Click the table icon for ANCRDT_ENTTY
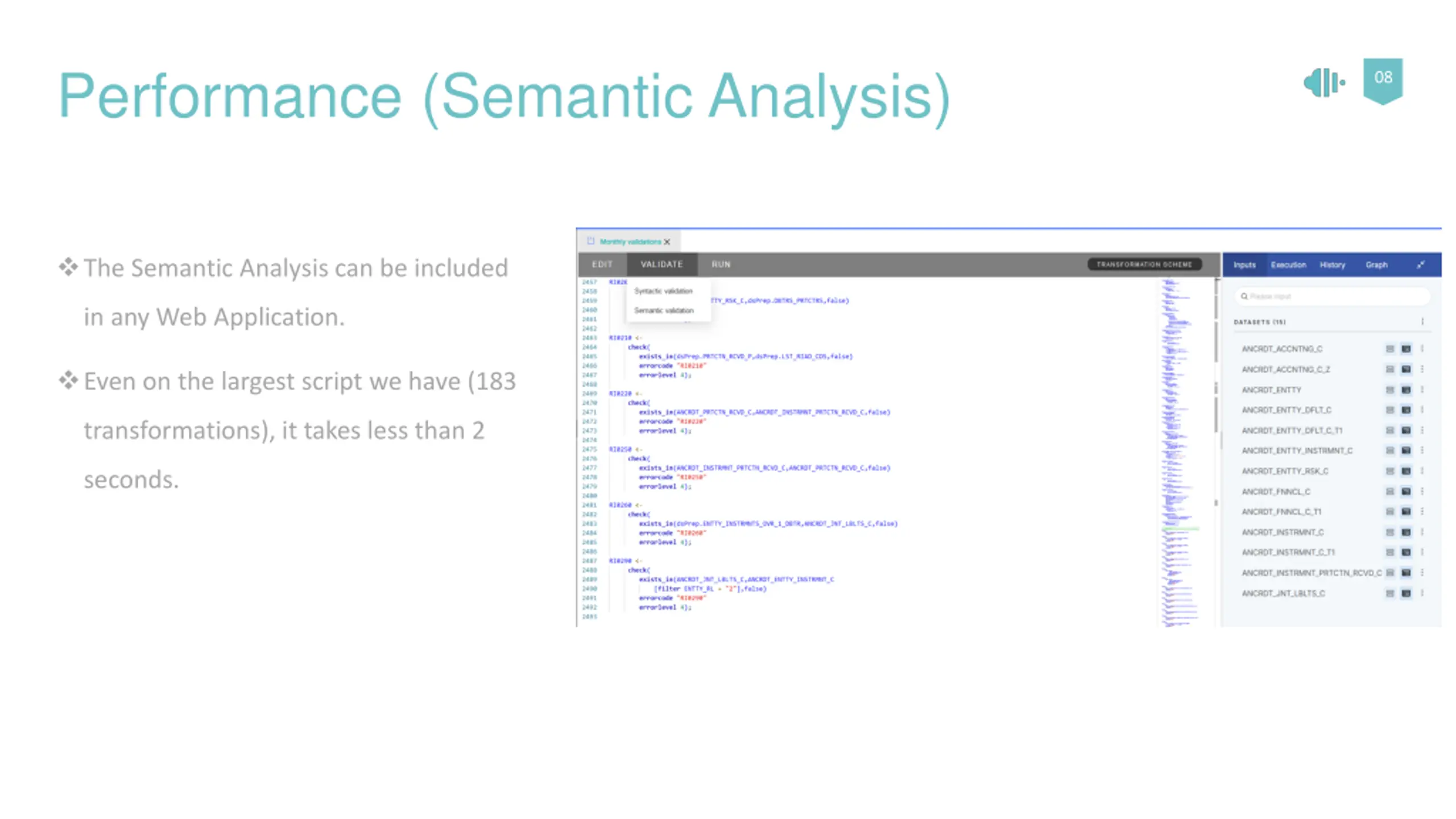Image resolution: width=1456 pixels, height=819 pixels. (x=1389, y=390)
